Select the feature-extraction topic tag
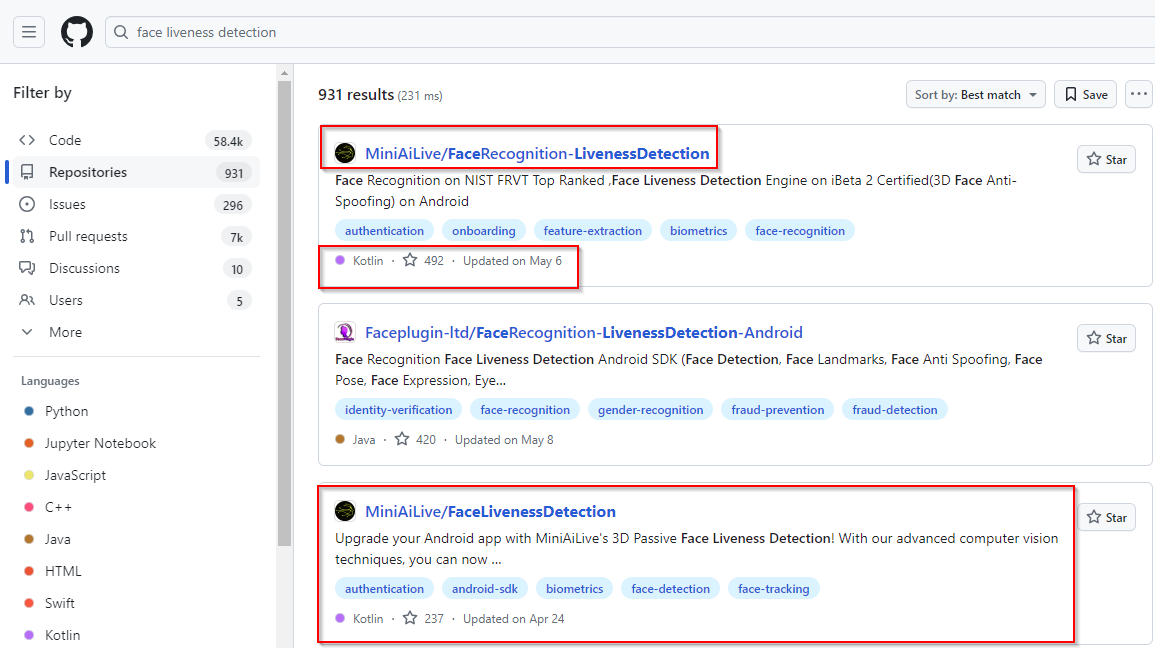This screenshot has width=1155, height=648. pyautogui.click(x=592, y=230)
